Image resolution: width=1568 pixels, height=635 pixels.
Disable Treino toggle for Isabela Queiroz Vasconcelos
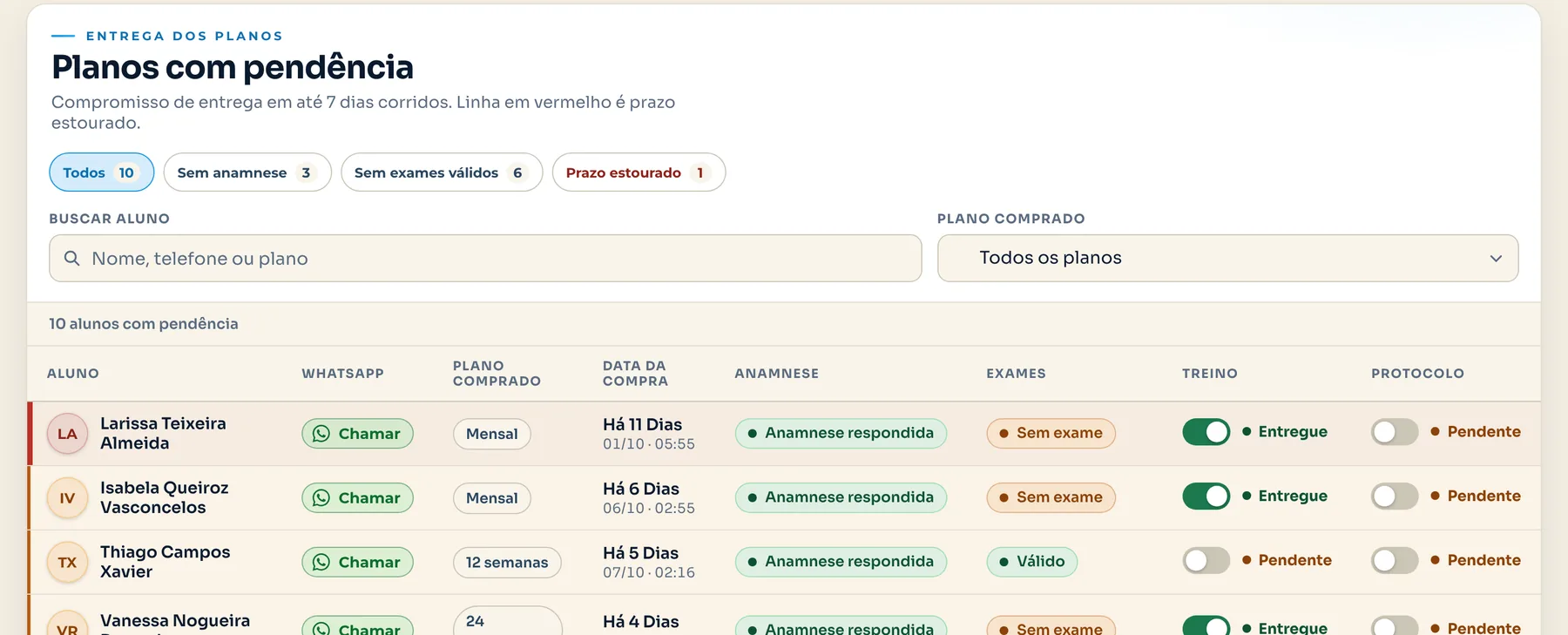(x=1206, y=497)
